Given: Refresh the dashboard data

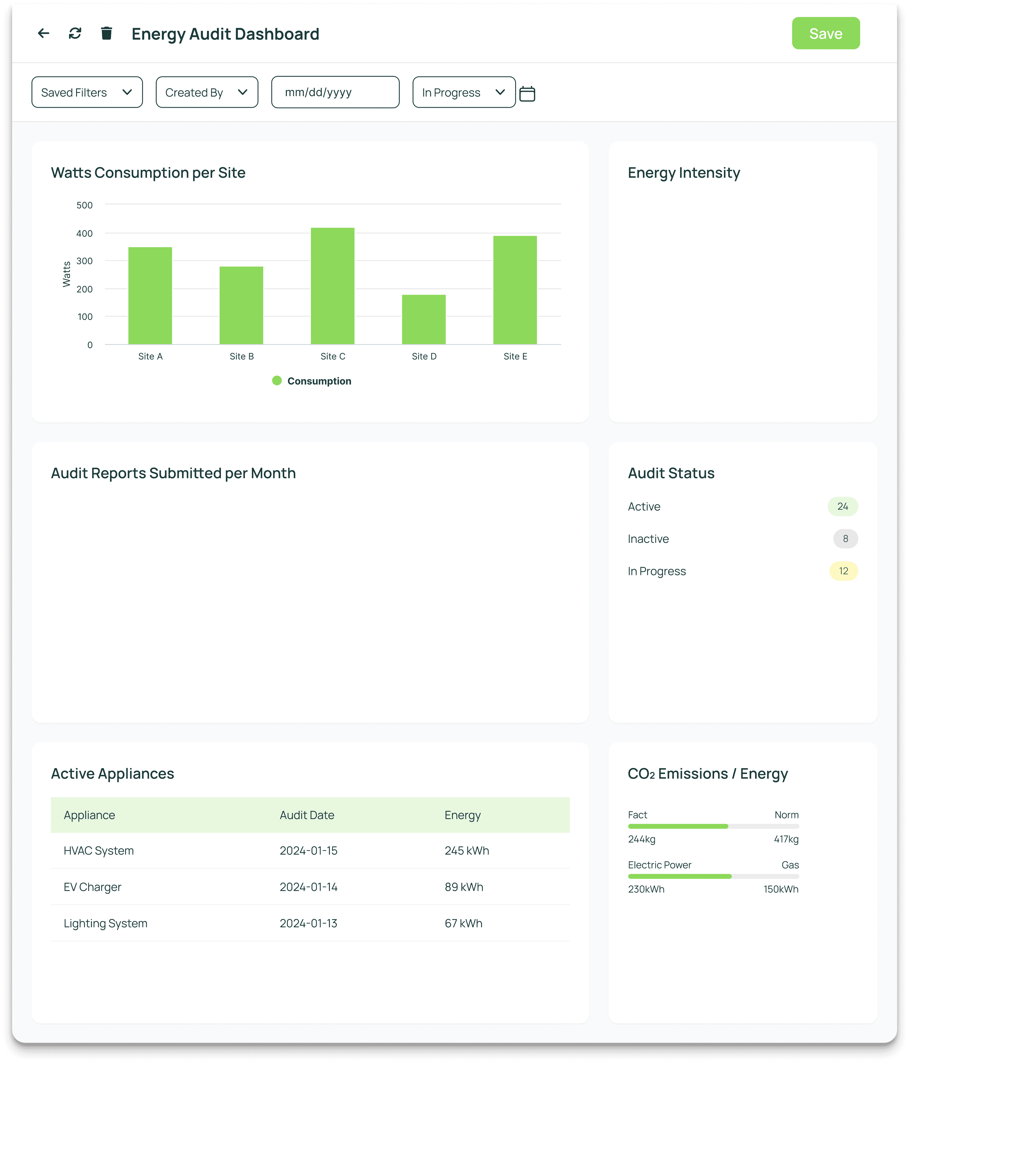Looking at the screenshot, I should coord(75,33).
